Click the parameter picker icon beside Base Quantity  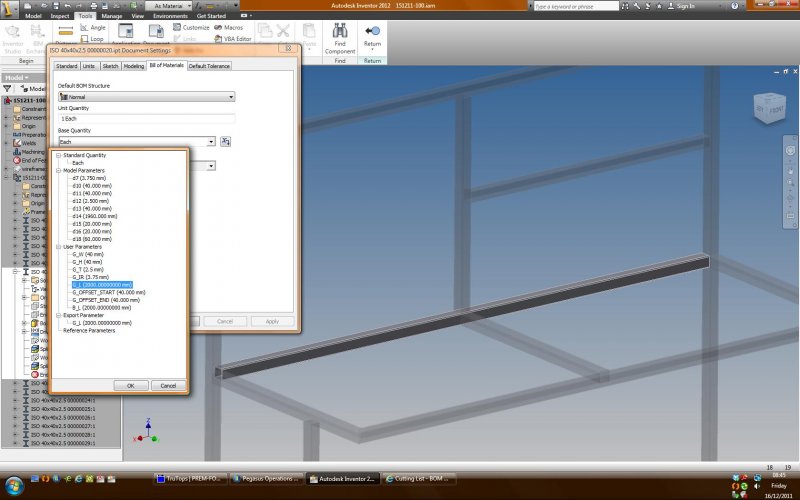(225, 141)
